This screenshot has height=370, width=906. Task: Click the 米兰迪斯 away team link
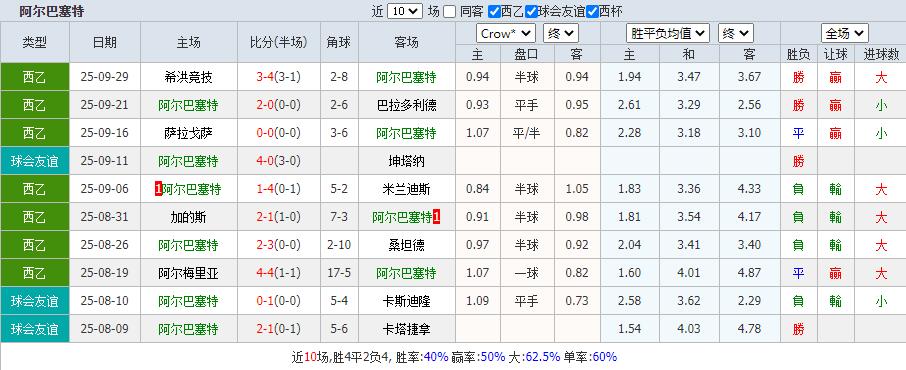click(406, 189)
